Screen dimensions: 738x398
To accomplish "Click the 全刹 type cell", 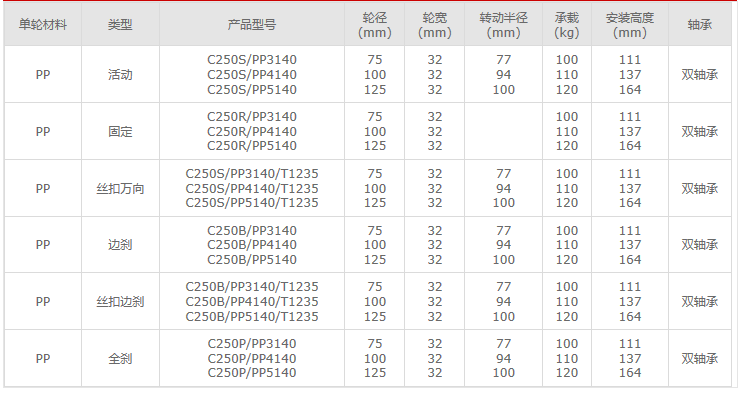I will pos(120,358).
